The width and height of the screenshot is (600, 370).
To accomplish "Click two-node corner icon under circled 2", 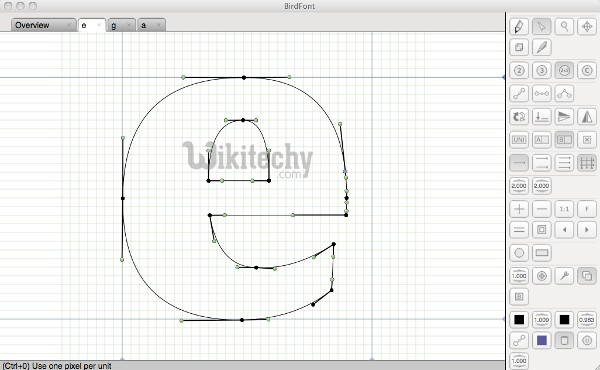I will (x=519, y=94).
